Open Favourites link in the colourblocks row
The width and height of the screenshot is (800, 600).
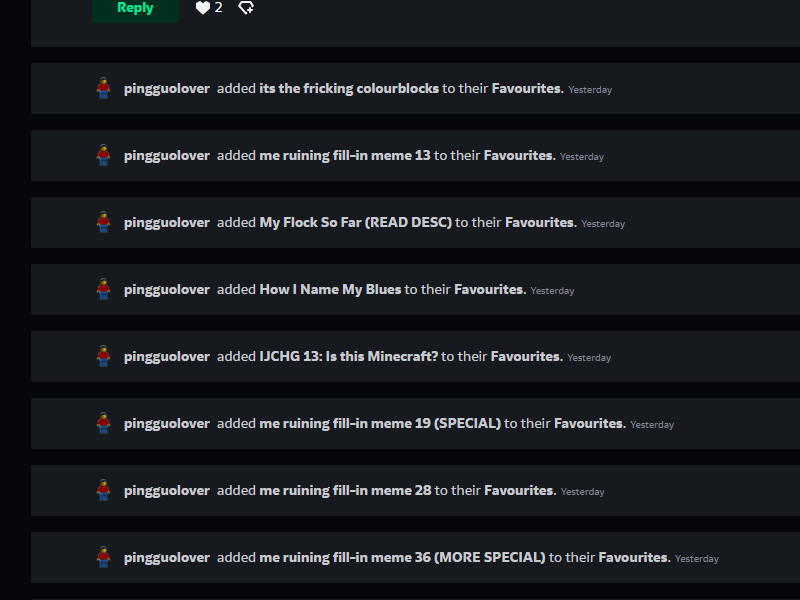pyautogui.click(x=528, y=89)
